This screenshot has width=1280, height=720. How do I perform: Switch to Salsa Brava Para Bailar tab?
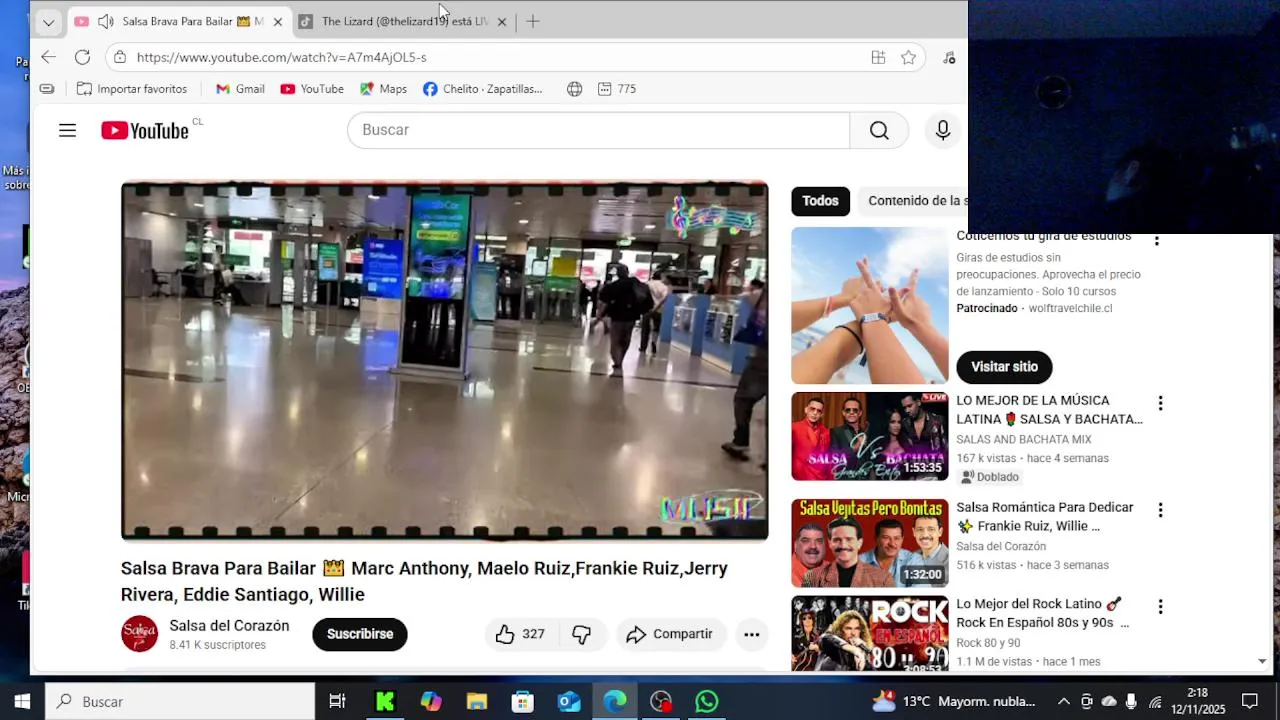[180, 21]
